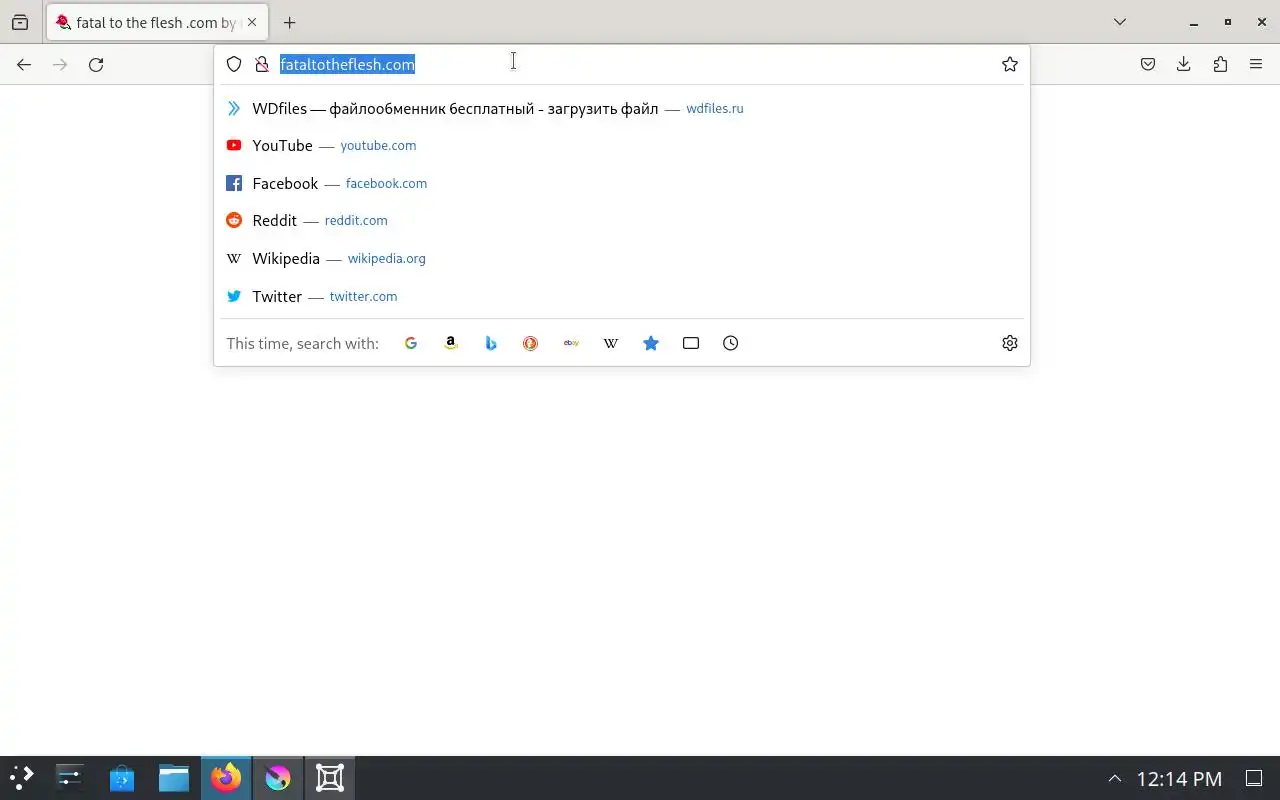
Task: Search in history clock icon
Action: coord(731,343)
